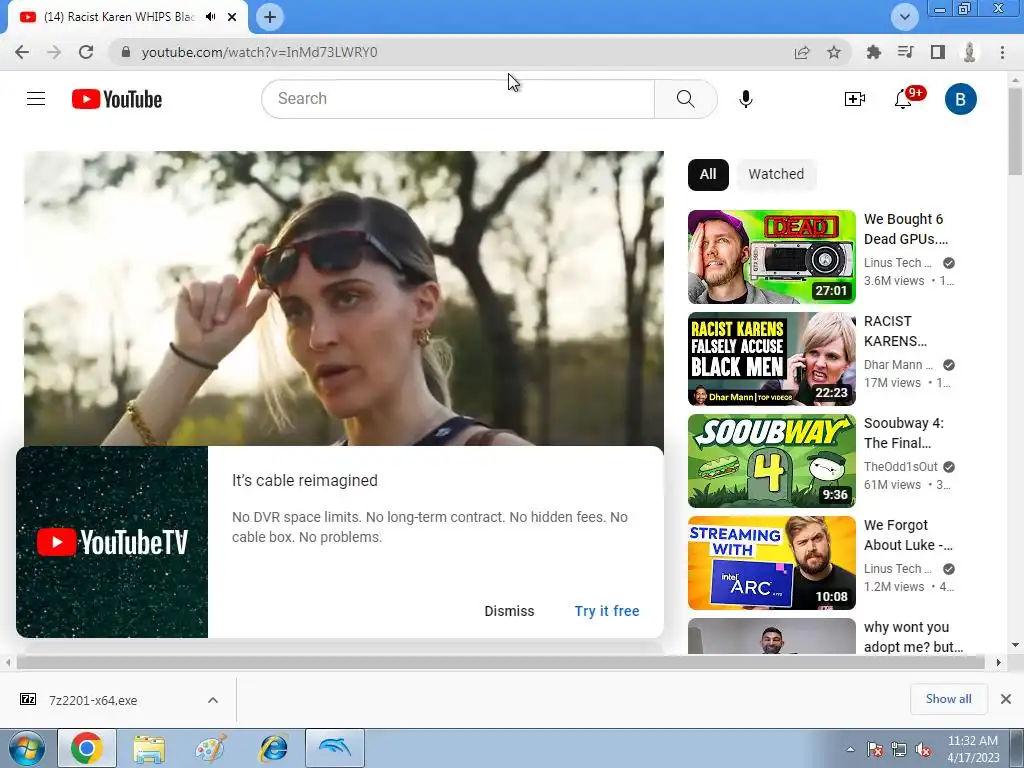Click vertical scrollbar down arrow
Image resolution: width=1024 pixels, height=768 pixels.
coord(1015,645)
